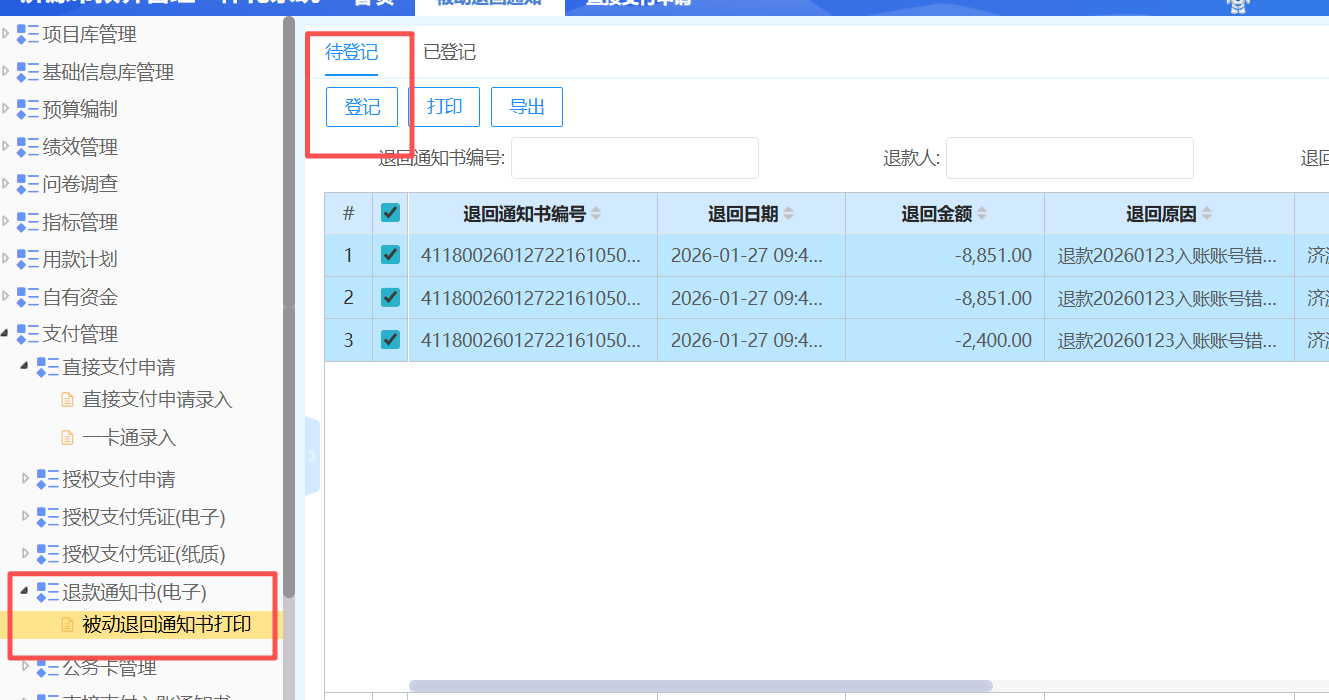Uncheck the checkbox for row 2
Image resolution: width=1329 pixels, height=700 pixels.
(391, 297)
